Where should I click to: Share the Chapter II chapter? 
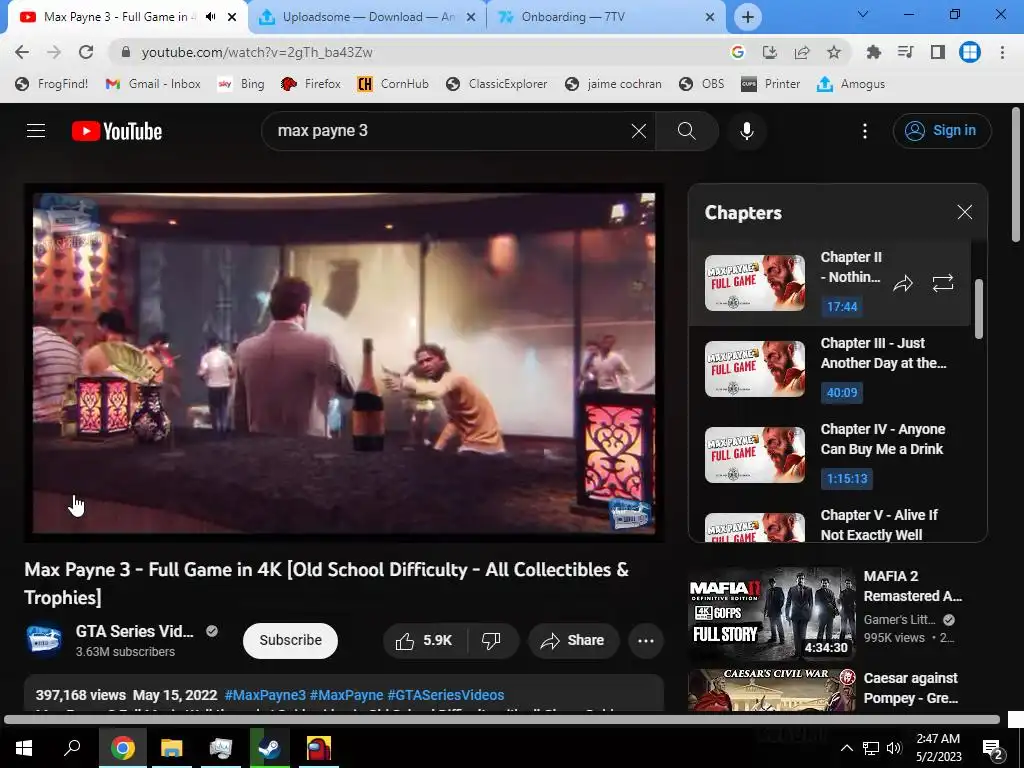pyautogui.click(x=903, y=283)
